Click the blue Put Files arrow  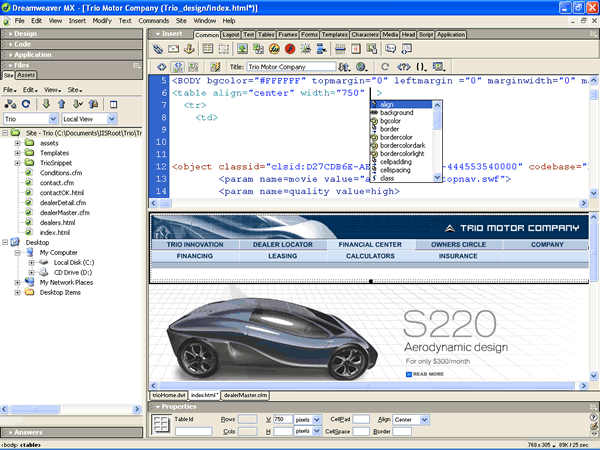tap(62, 104)
